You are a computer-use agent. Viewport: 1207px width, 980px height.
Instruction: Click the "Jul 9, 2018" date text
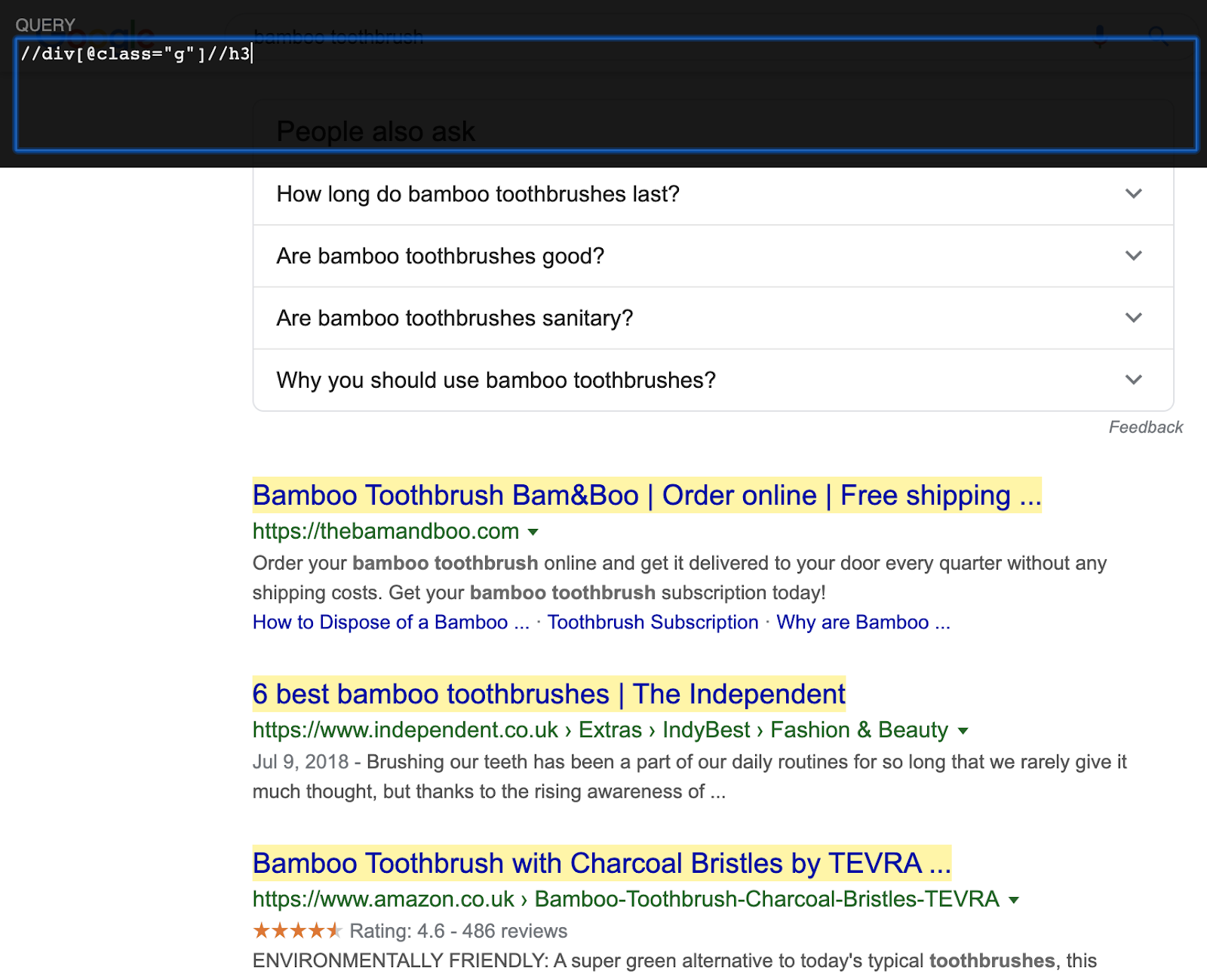[300, 762]
